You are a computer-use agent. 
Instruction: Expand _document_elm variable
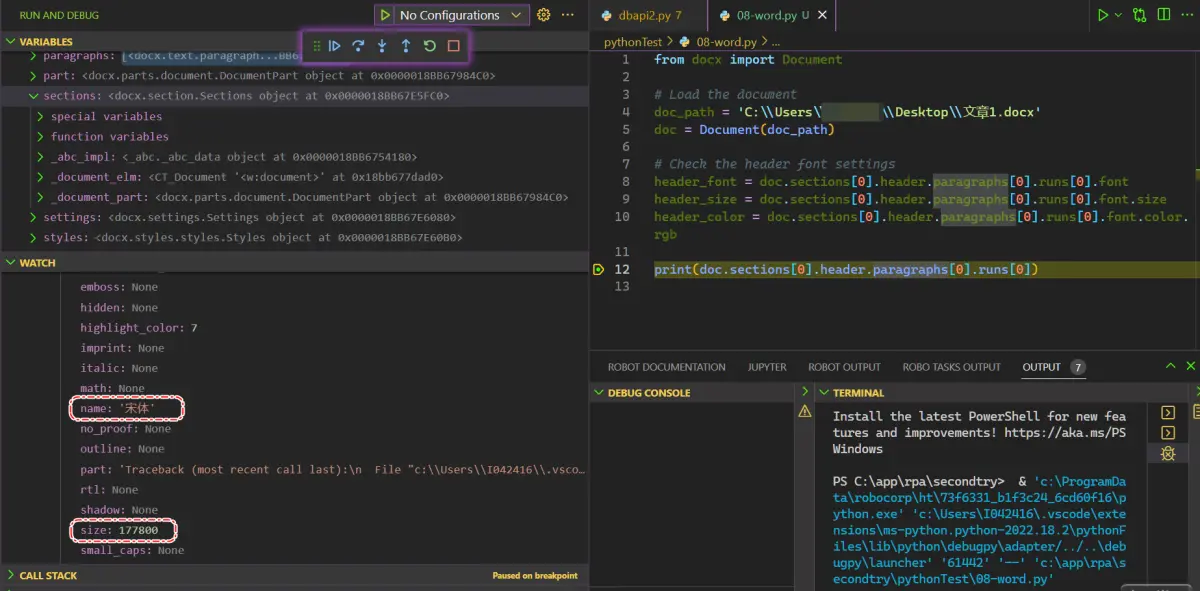tap(41, 177)
